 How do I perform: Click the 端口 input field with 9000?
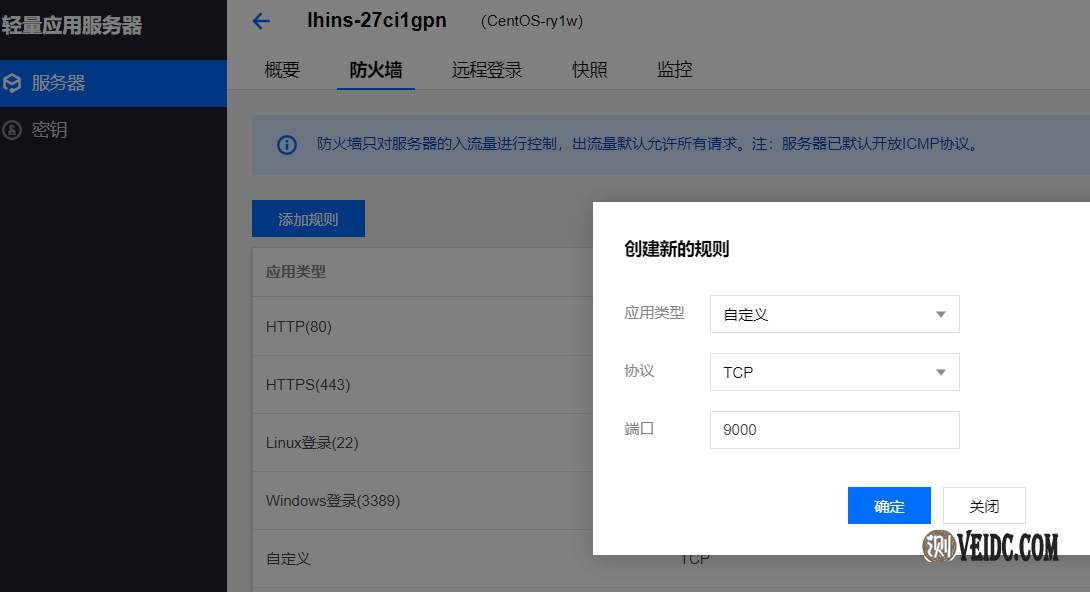pyautogui.click(x=834, y=430)
